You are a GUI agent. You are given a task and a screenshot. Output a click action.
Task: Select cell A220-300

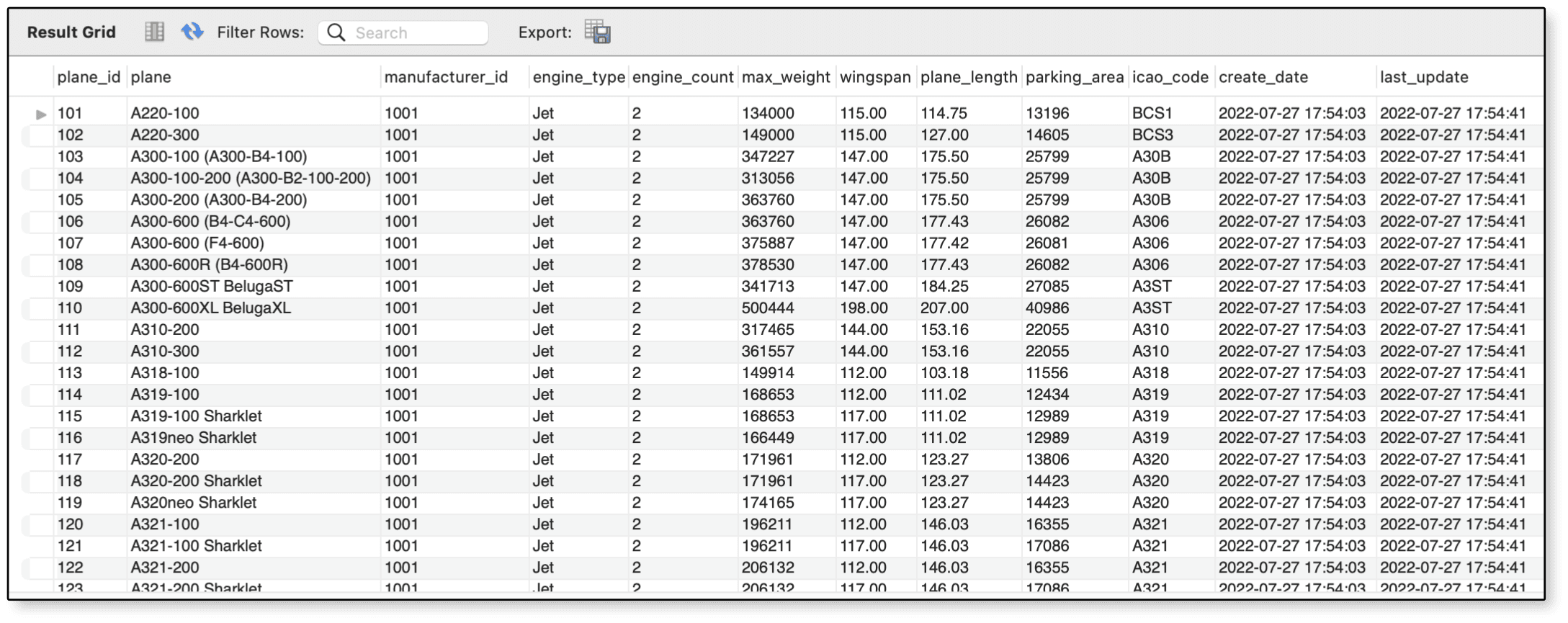[165, 135]
